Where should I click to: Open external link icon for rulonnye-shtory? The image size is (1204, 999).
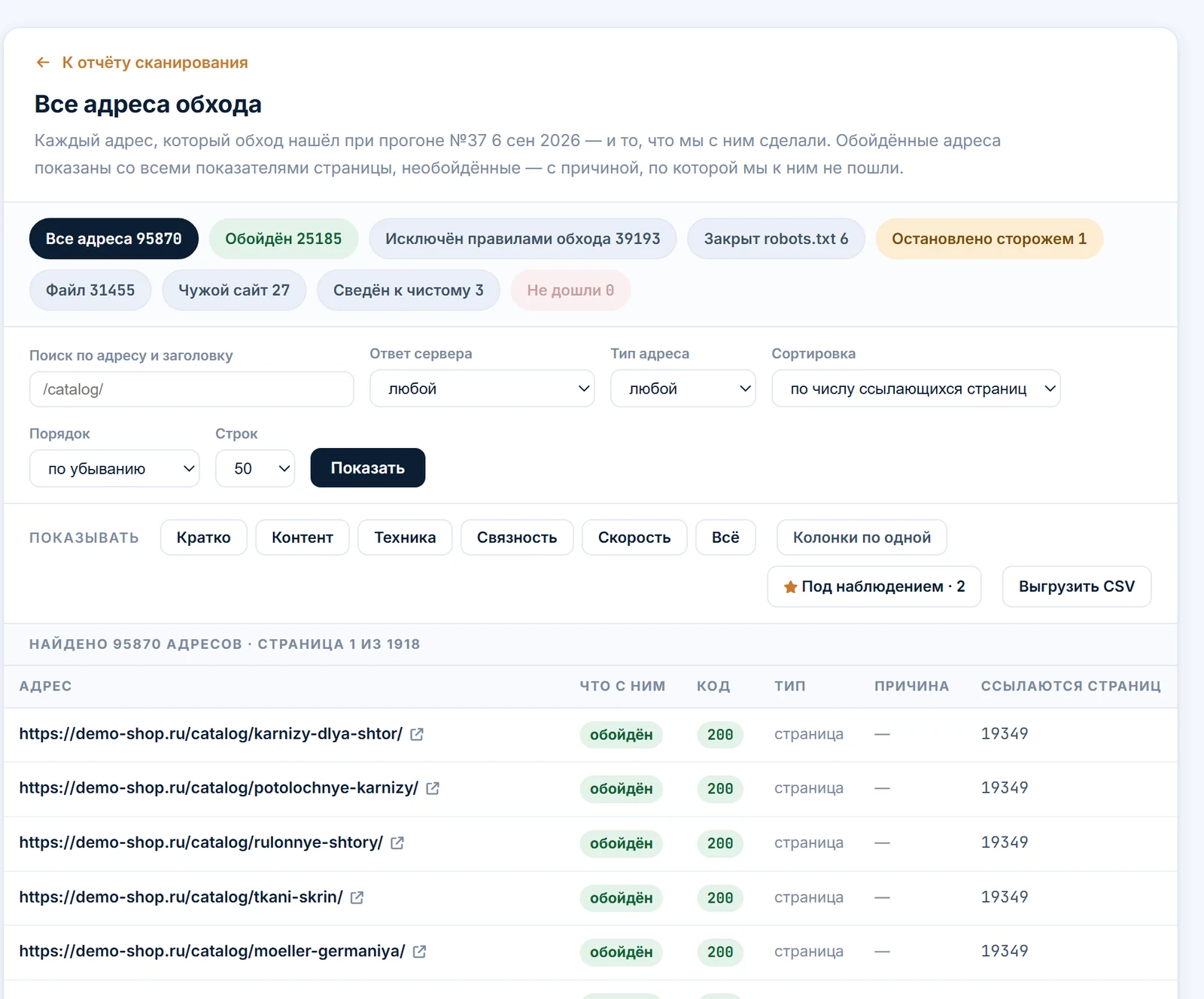(397, 843)
